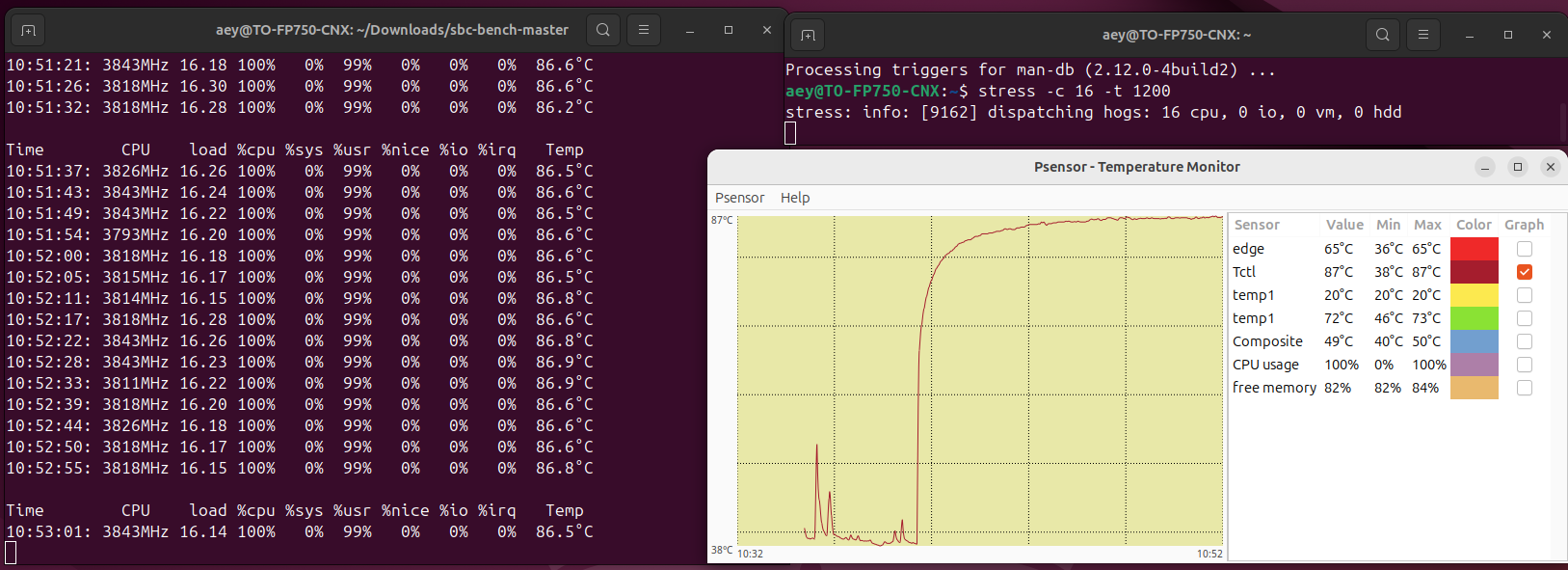Click red color swatch for edge sensor
Viewport: 1568px width, 570px height.
pos(1475,249)
